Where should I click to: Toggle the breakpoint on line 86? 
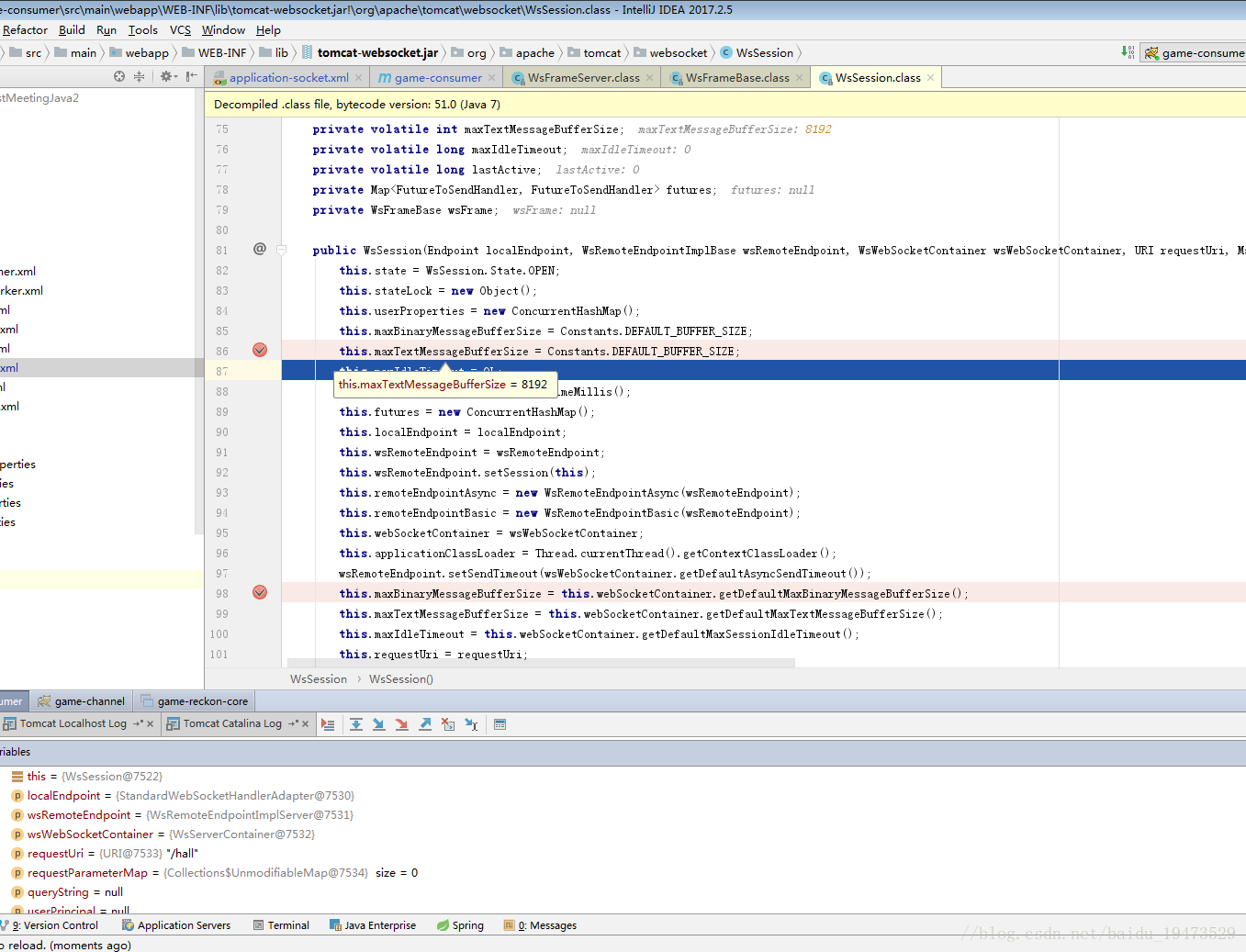click(260, 350)
